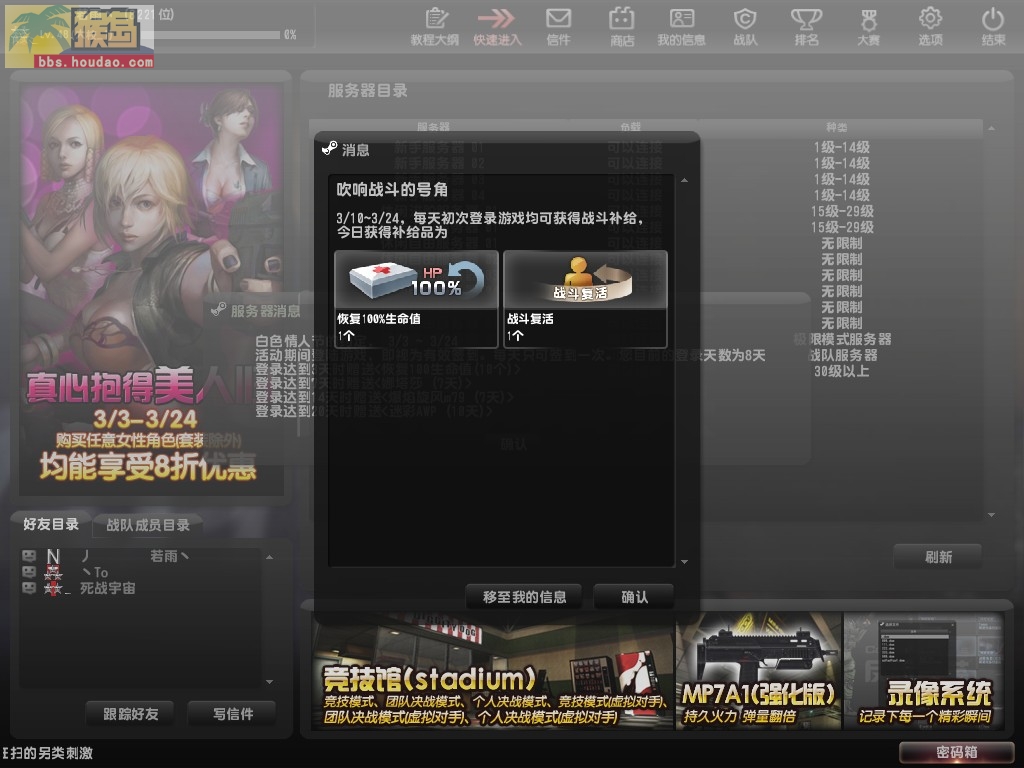Click 移至我的信息 button in the message dialog

pos(524,597)
